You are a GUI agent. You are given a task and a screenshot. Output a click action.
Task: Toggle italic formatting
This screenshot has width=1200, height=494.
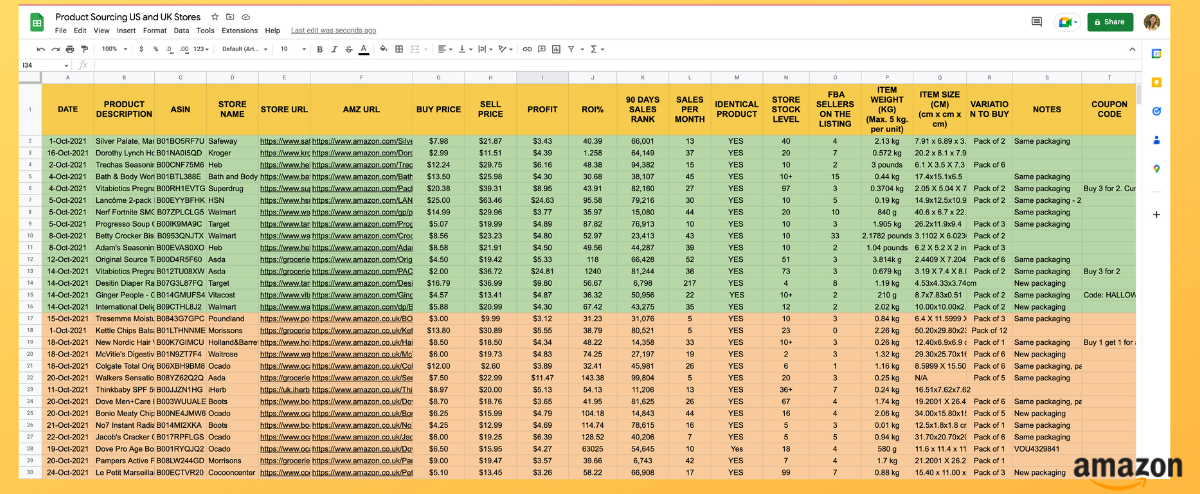point(334,48)
